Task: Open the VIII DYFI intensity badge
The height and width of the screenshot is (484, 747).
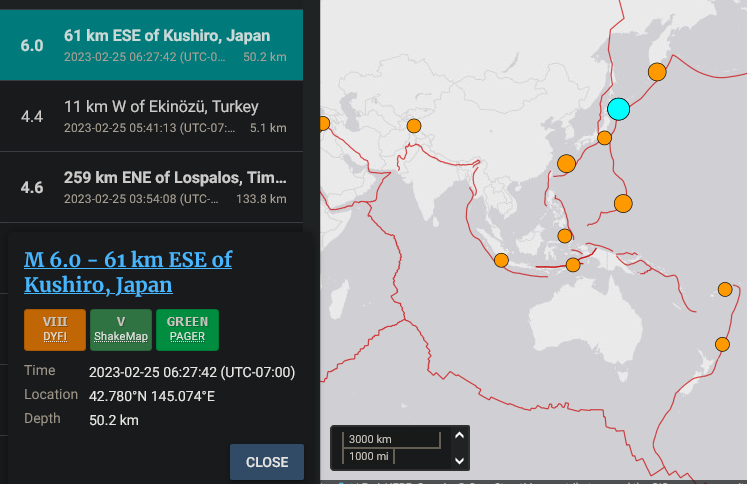Action: pyautogui.click(x=55, y=330)
